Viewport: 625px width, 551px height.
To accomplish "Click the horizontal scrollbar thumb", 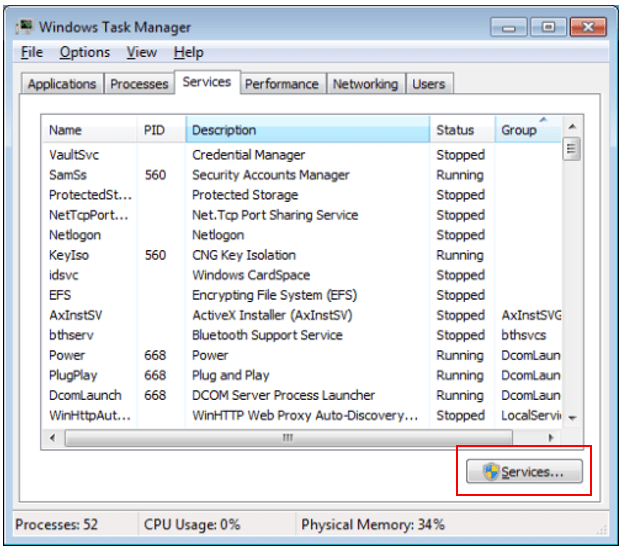I will (289, 438).
